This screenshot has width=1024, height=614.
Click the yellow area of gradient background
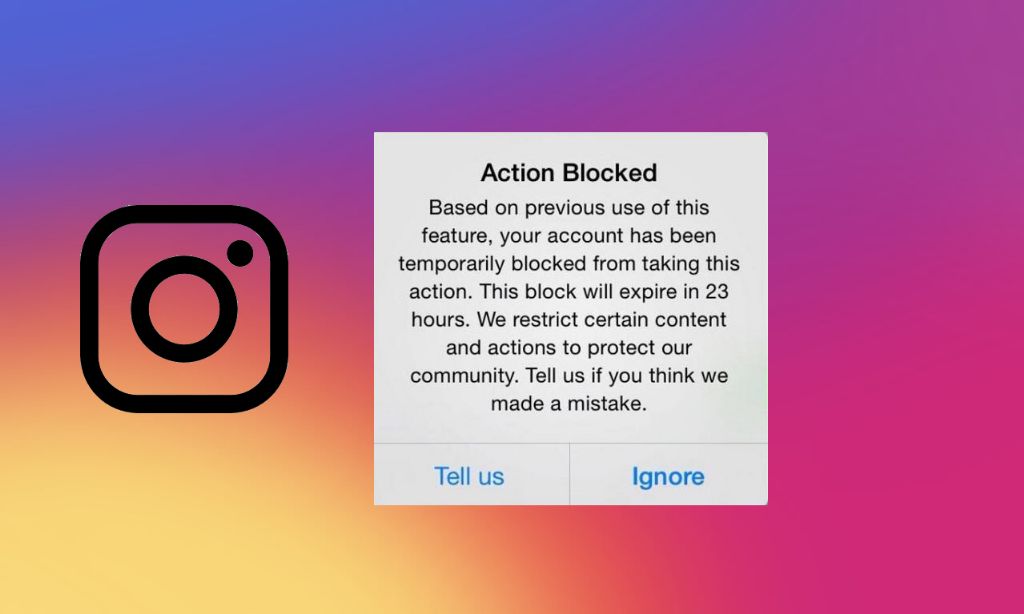(x=163, y=523)
